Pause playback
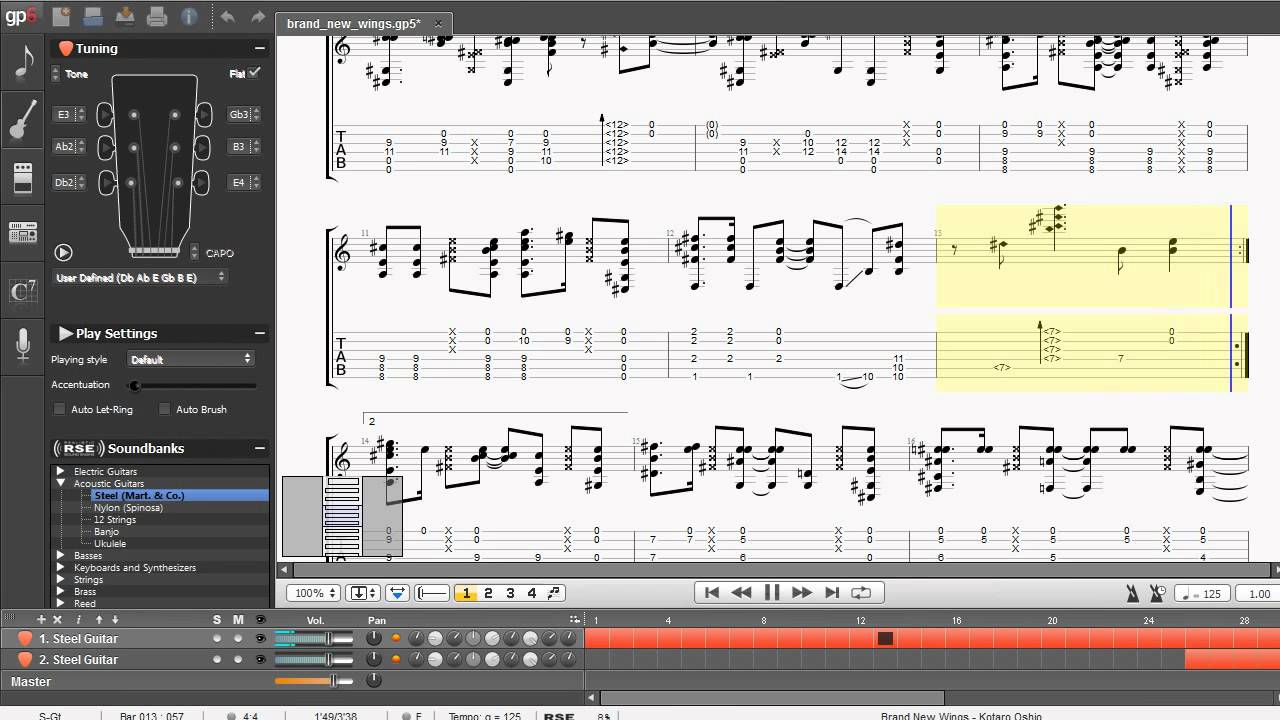 tap(772, 593)
